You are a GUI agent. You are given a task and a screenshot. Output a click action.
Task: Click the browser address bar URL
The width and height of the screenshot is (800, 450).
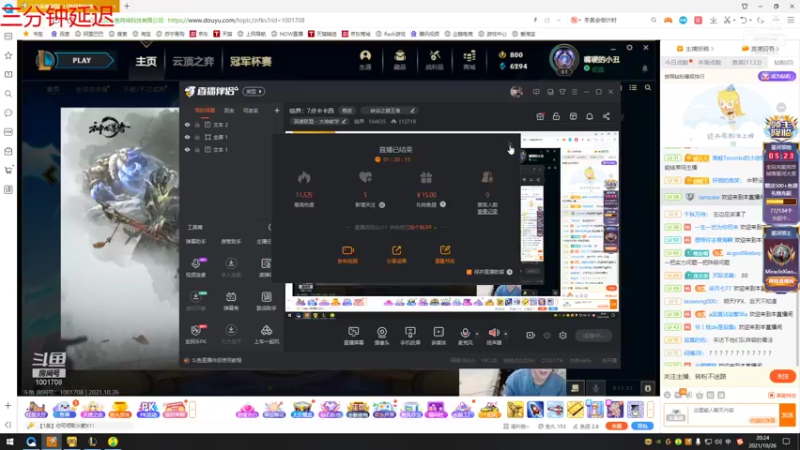(x=236, y=20)
